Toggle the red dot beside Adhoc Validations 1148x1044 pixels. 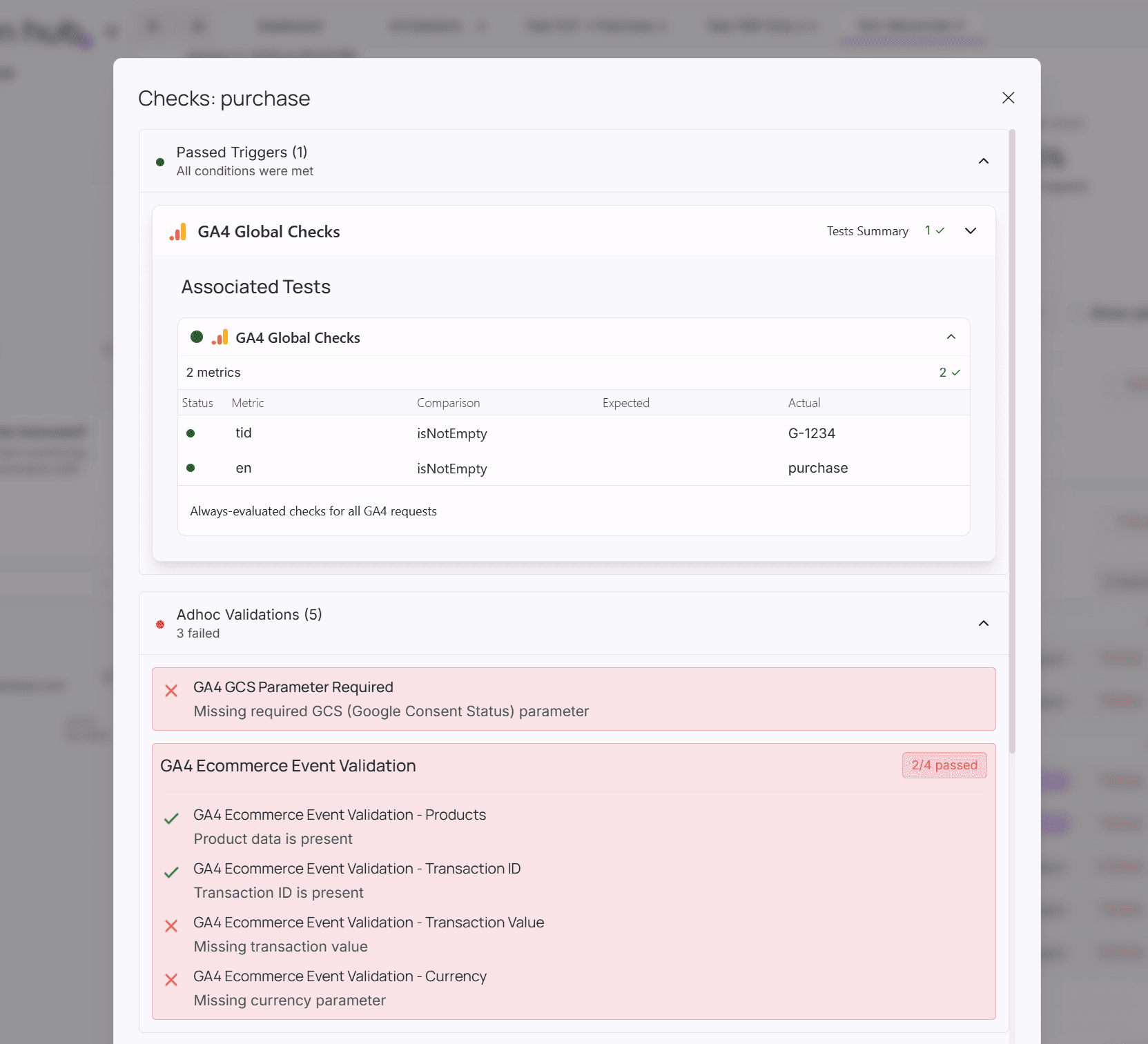coord(160,624)
